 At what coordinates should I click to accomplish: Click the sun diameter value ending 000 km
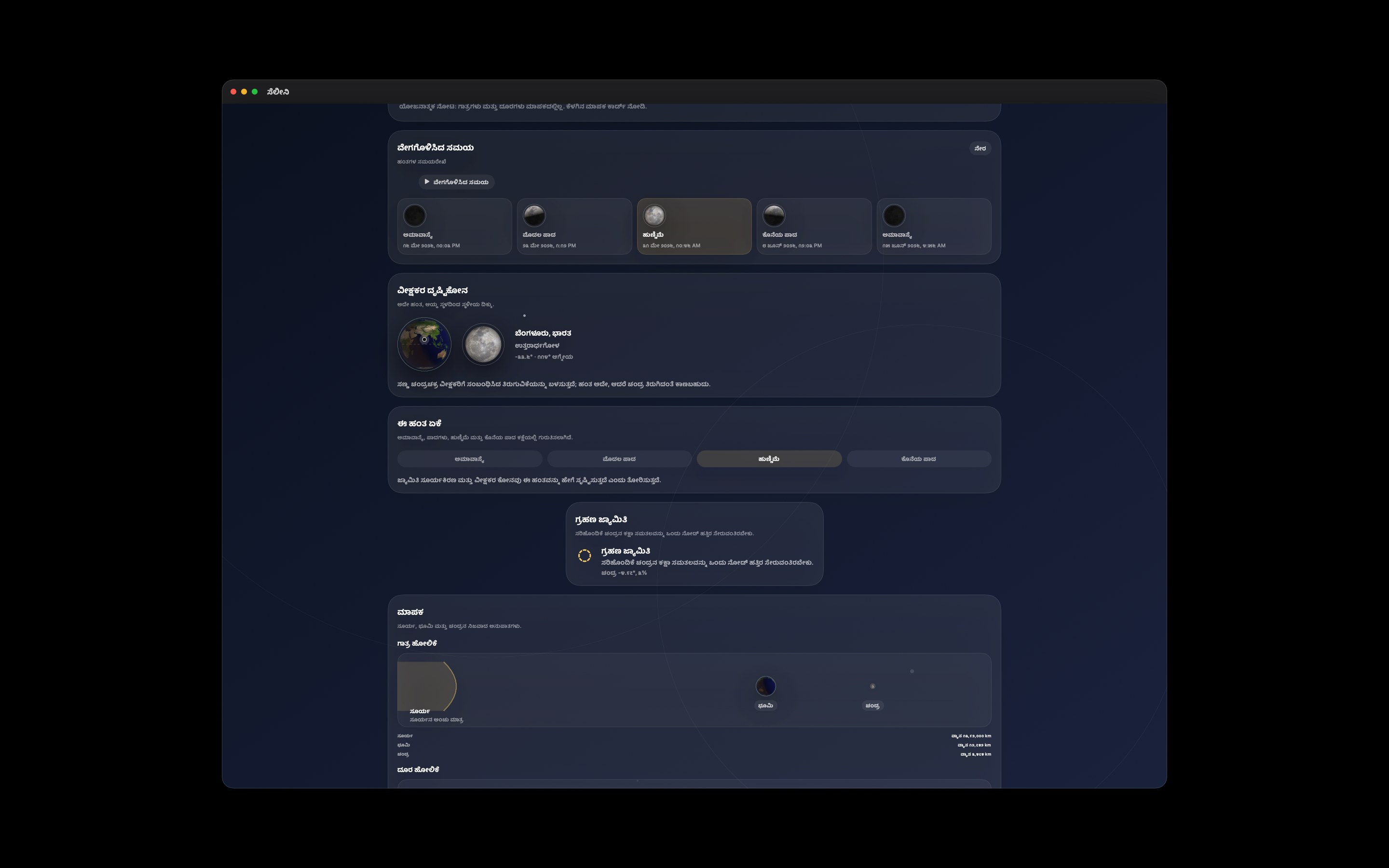click(970, 736)
